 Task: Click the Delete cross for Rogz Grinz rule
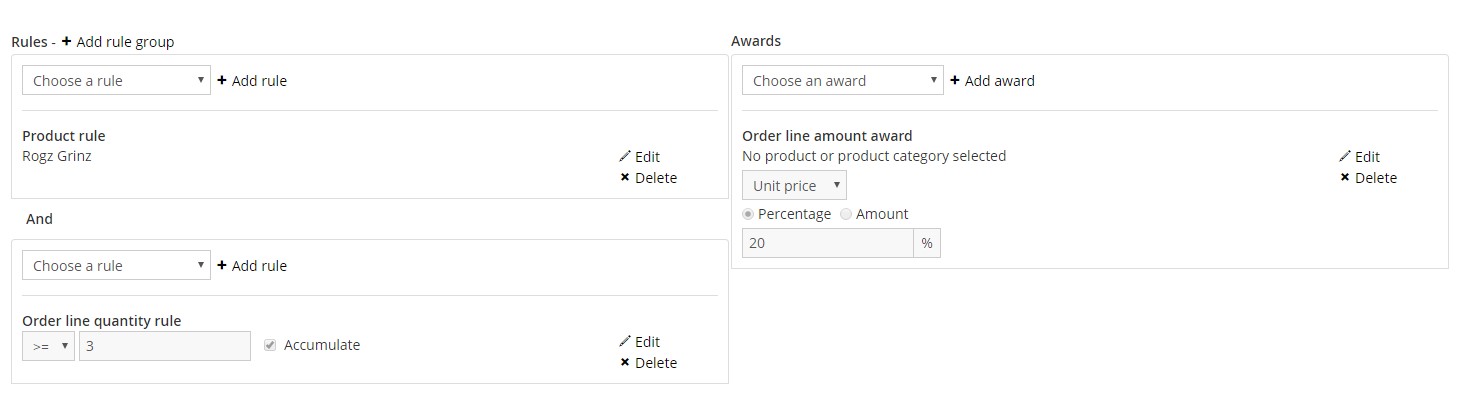pos(625,178)
